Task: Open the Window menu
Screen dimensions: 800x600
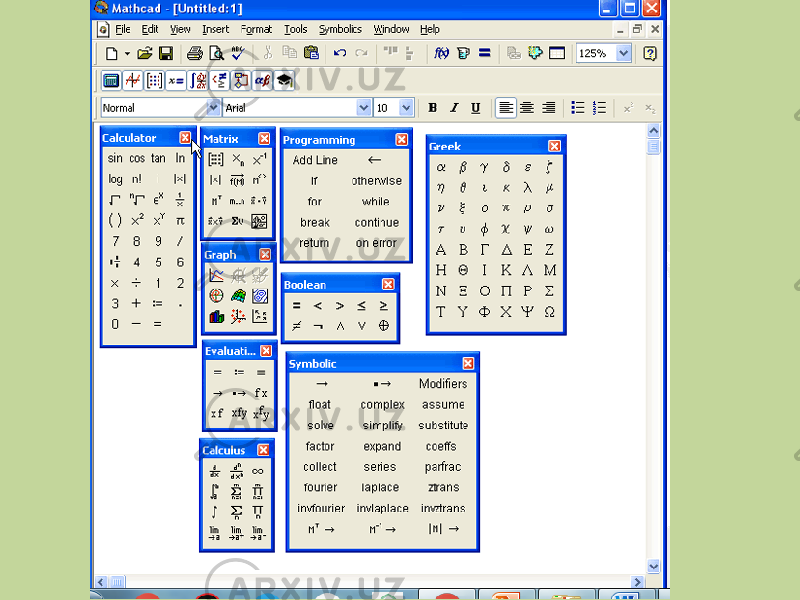Action: 391,30
